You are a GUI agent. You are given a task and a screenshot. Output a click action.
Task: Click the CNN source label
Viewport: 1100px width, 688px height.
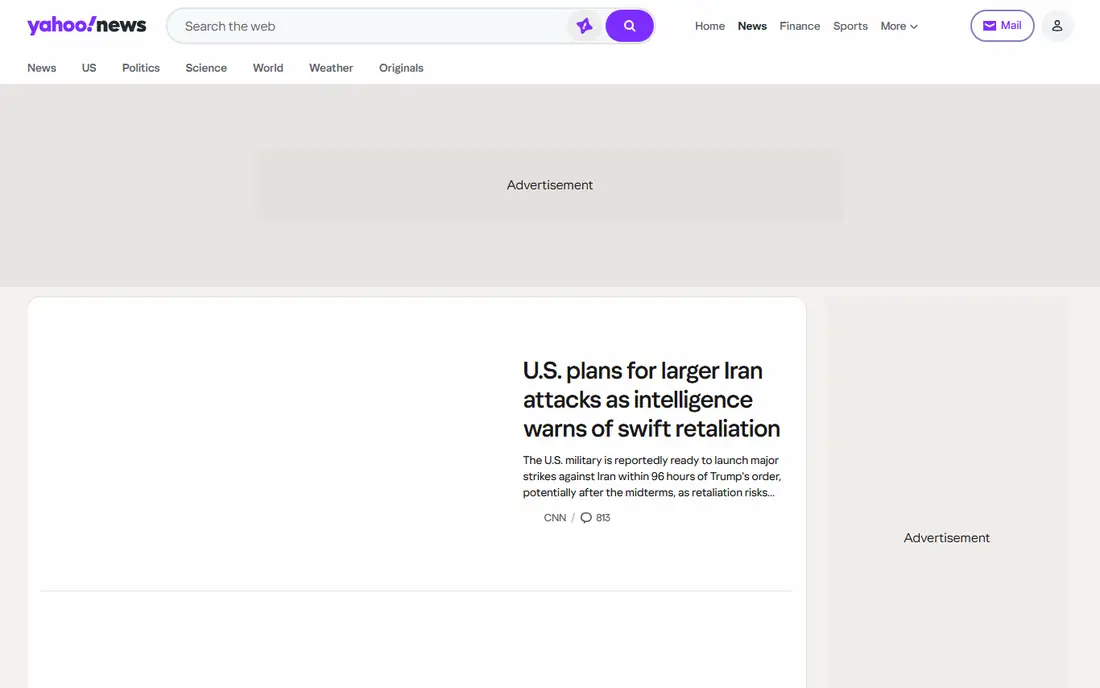[554, 518]
